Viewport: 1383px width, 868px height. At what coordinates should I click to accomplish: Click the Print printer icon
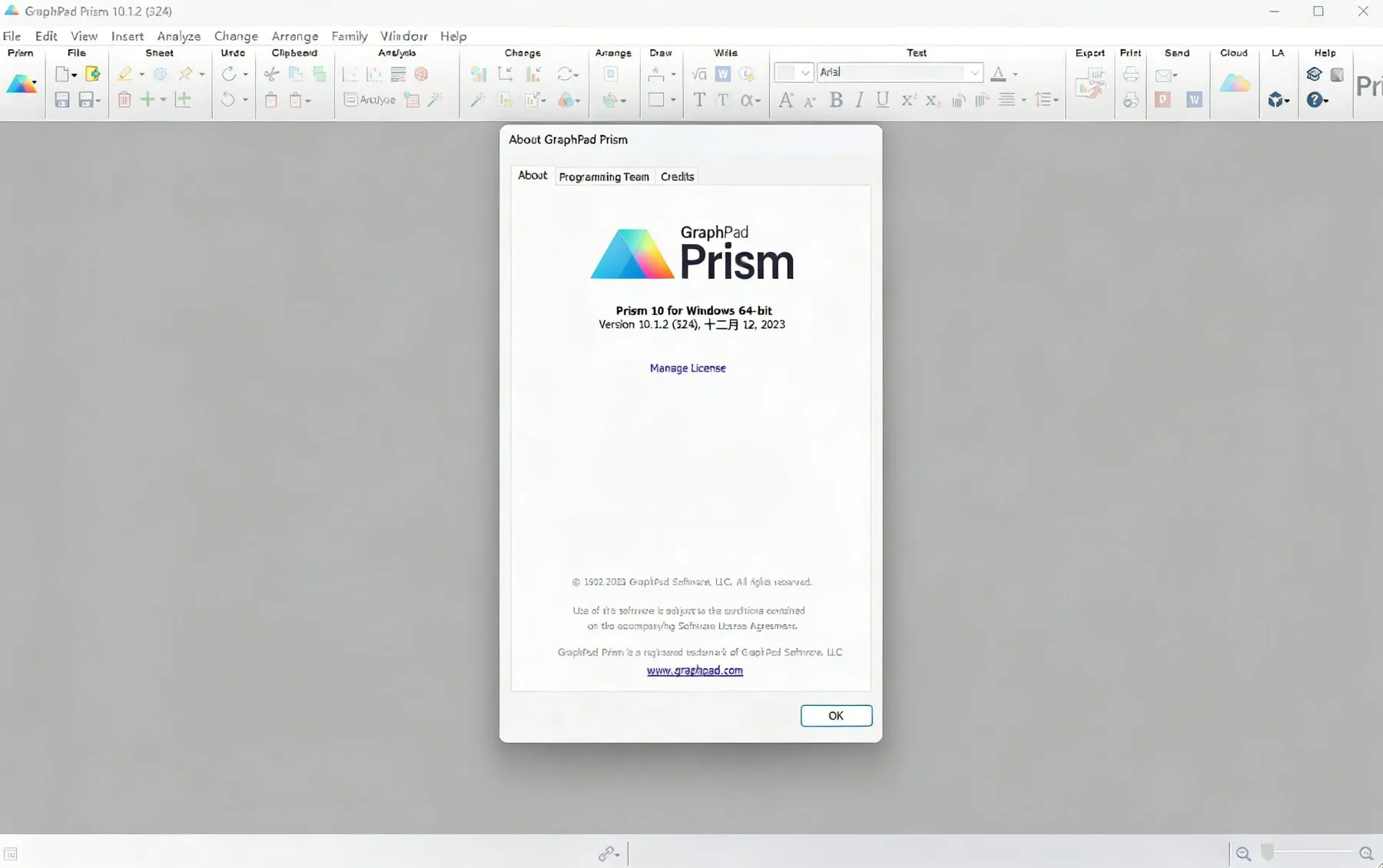(x=1130, y=74)
